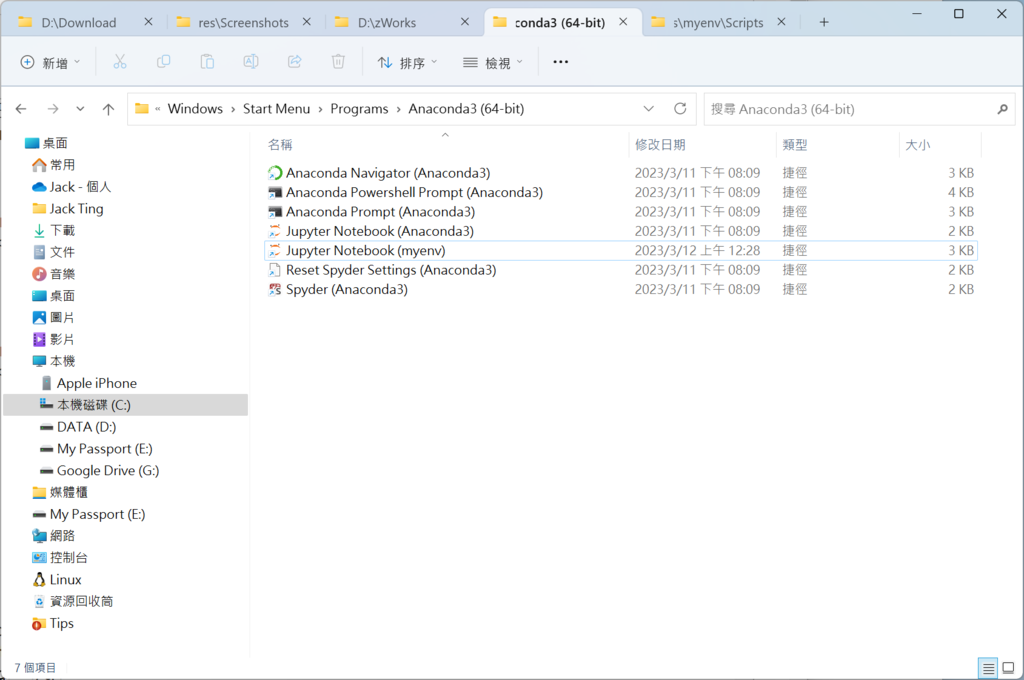Click Windows in the breadcrumb path
The width and height of the screenshot is (1024, 680).
[x=195, y=109]
